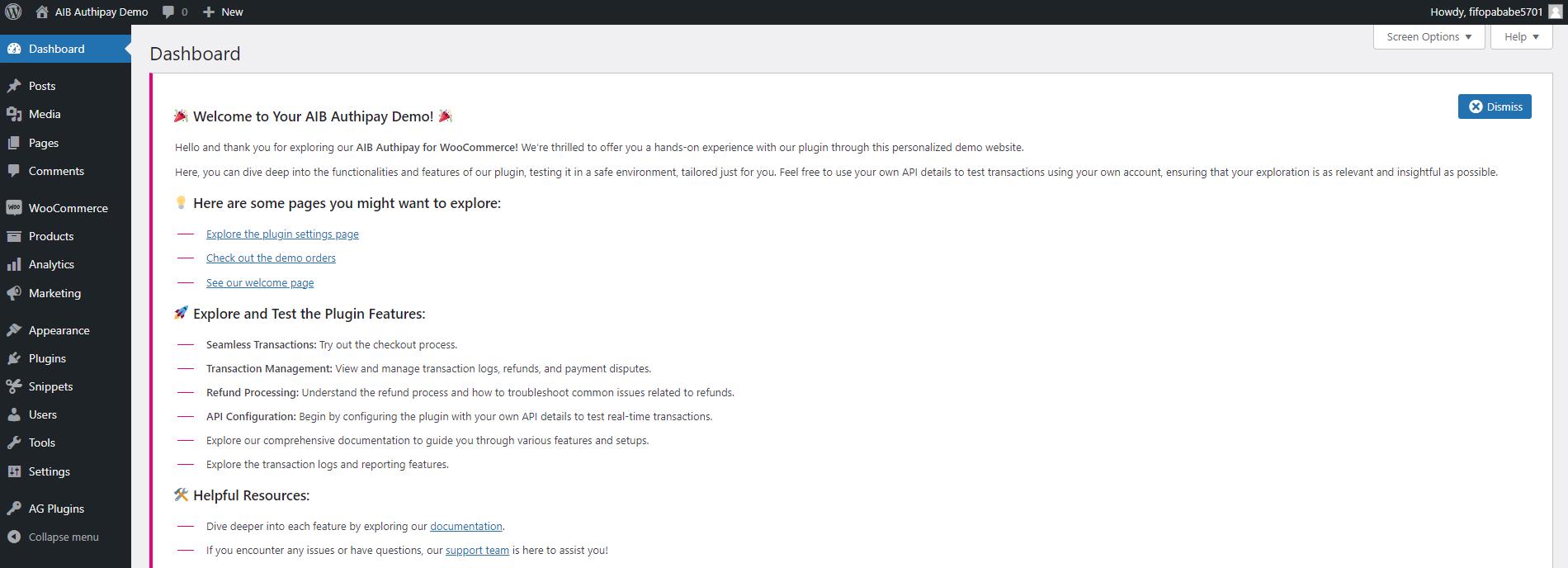
Task: Click the WordPress logo icon
Action: [x=13, y=12]
